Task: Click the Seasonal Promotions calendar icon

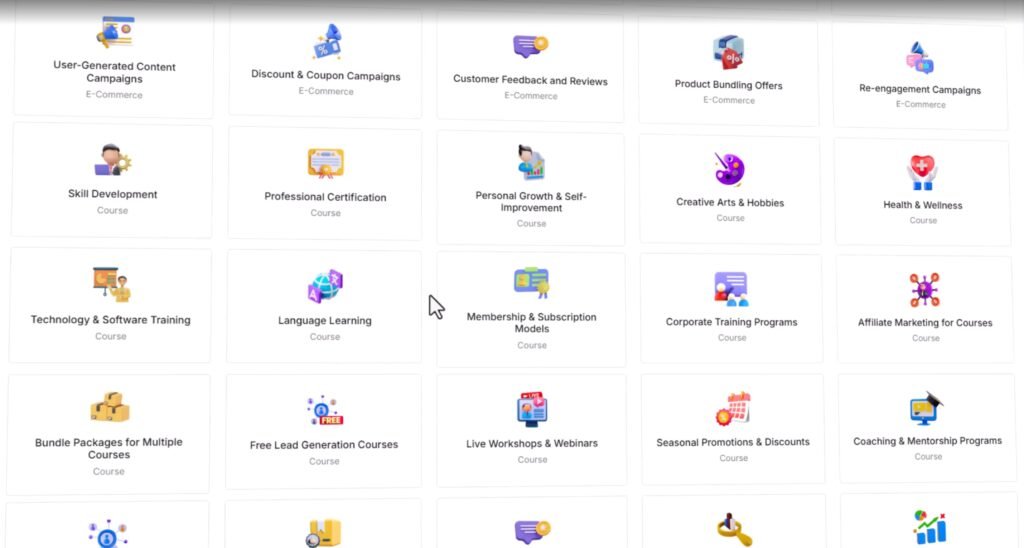Action: coord(733,408)
